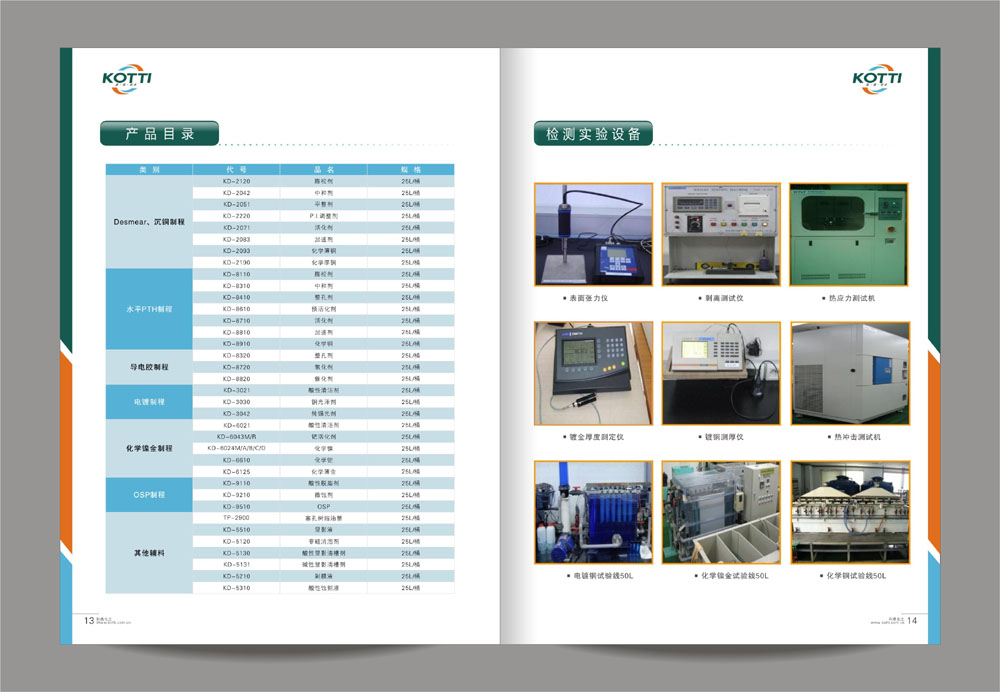Click the 化学镍金试验线50L caption
This screenshot has height=692, width=1000.
[735, 576]
